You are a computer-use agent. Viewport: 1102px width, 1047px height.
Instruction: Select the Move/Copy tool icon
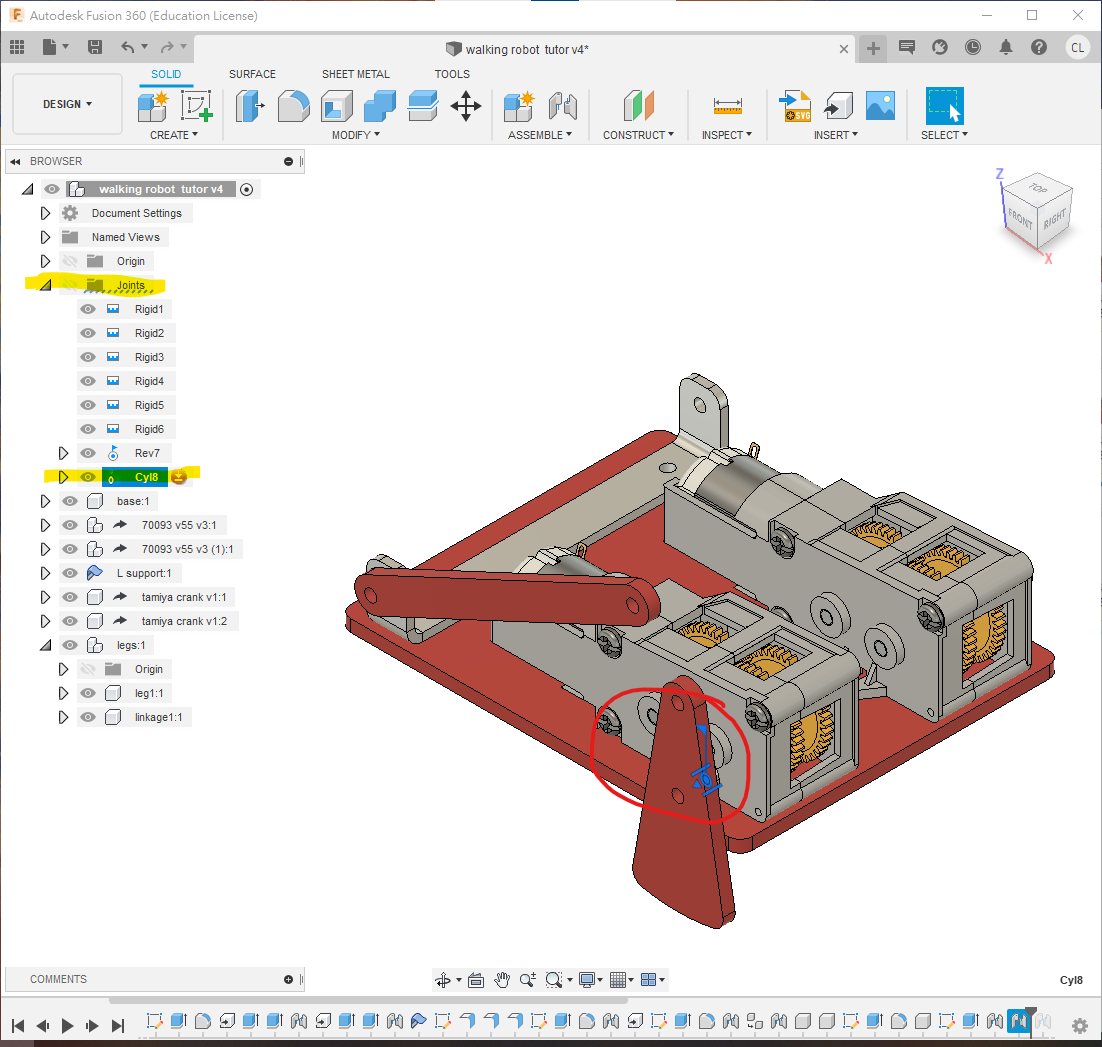tap(466, 105)
